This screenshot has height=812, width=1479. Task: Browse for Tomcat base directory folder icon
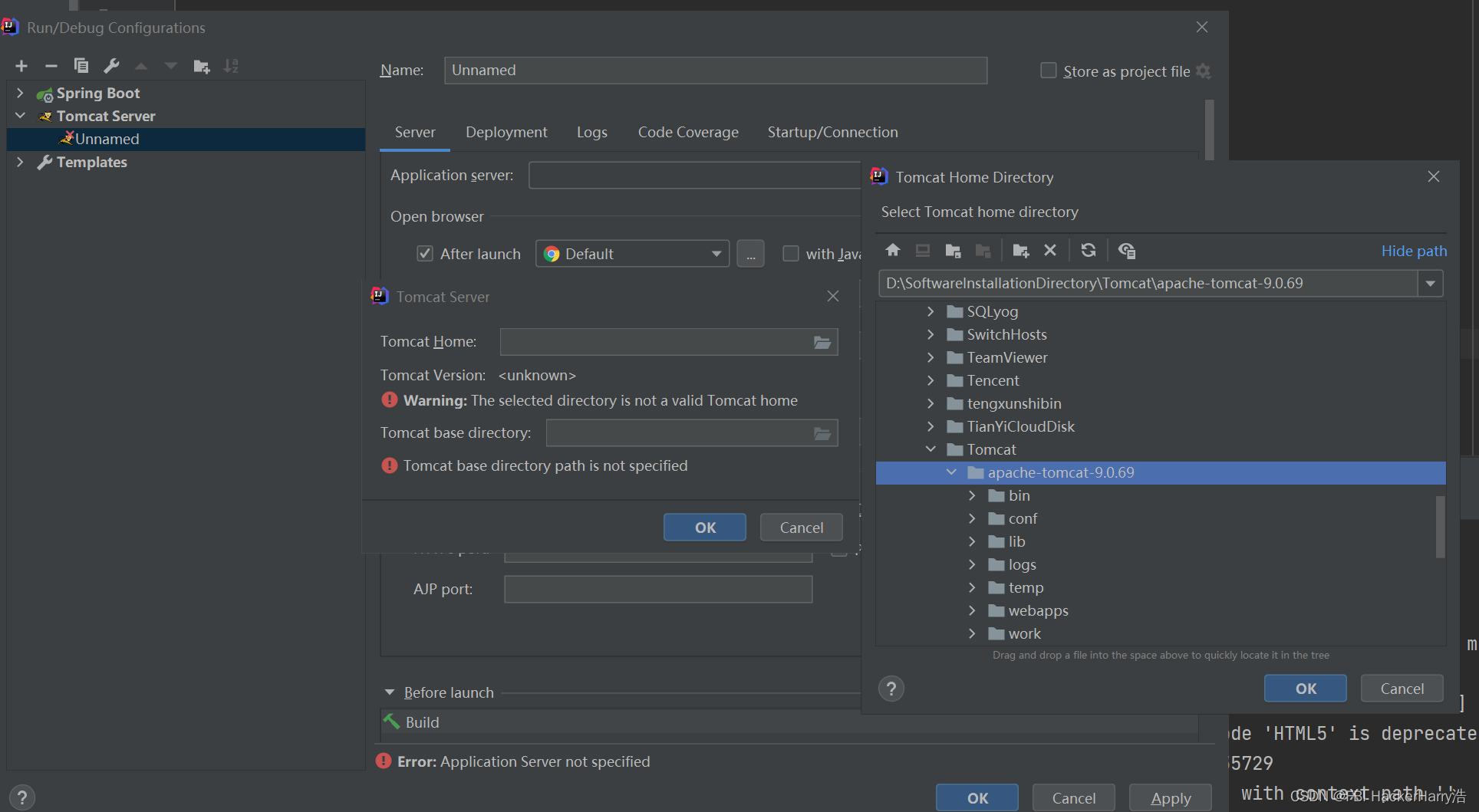point(822,433)
